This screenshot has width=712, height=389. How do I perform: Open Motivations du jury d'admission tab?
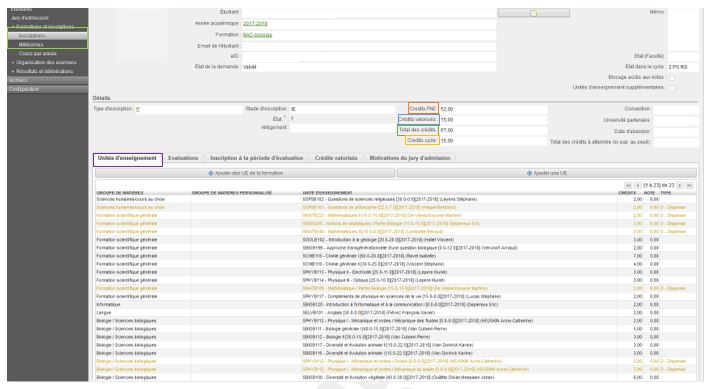(x=410, y=158)
